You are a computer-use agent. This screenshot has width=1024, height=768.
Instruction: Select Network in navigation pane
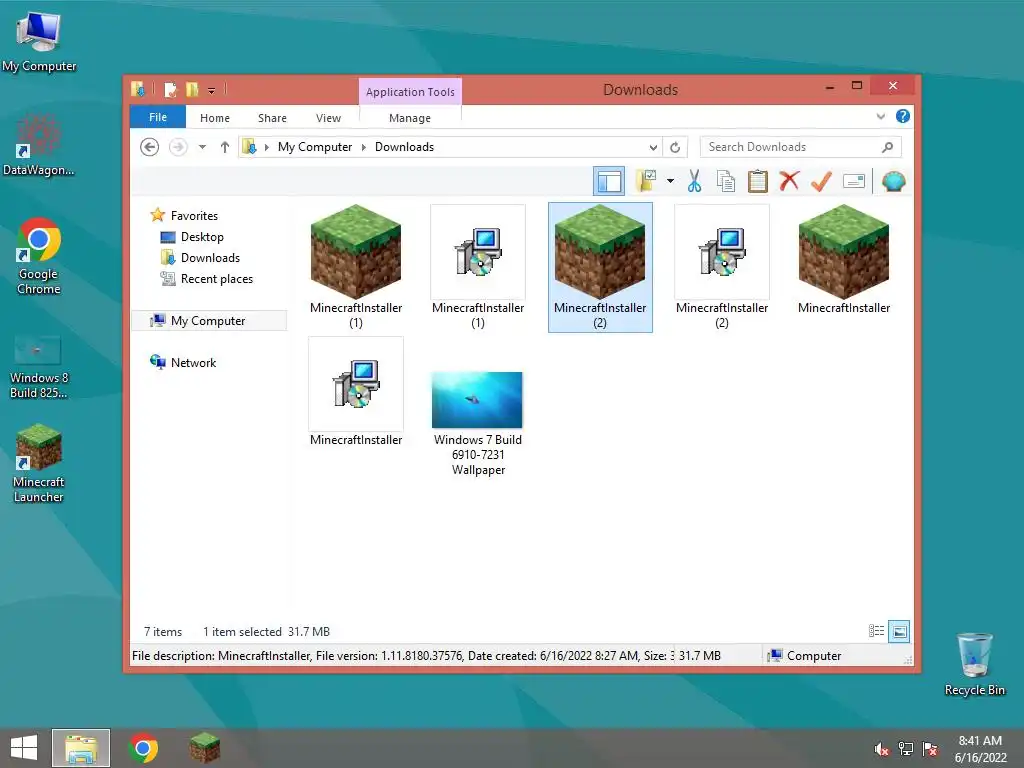(193, 362)
